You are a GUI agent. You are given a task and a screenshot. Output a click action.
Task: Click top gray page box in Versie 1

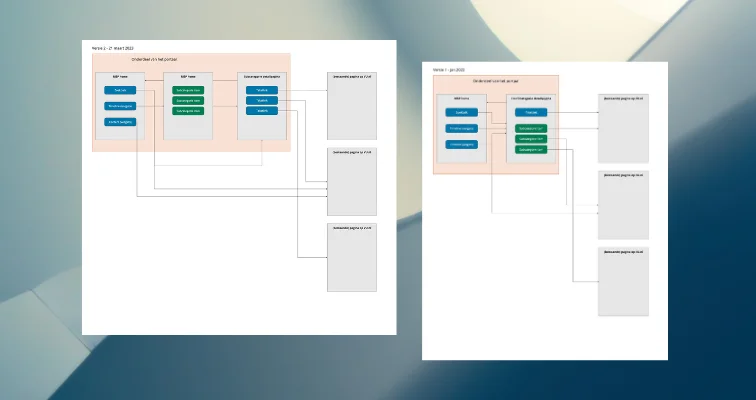pos(623,128)
